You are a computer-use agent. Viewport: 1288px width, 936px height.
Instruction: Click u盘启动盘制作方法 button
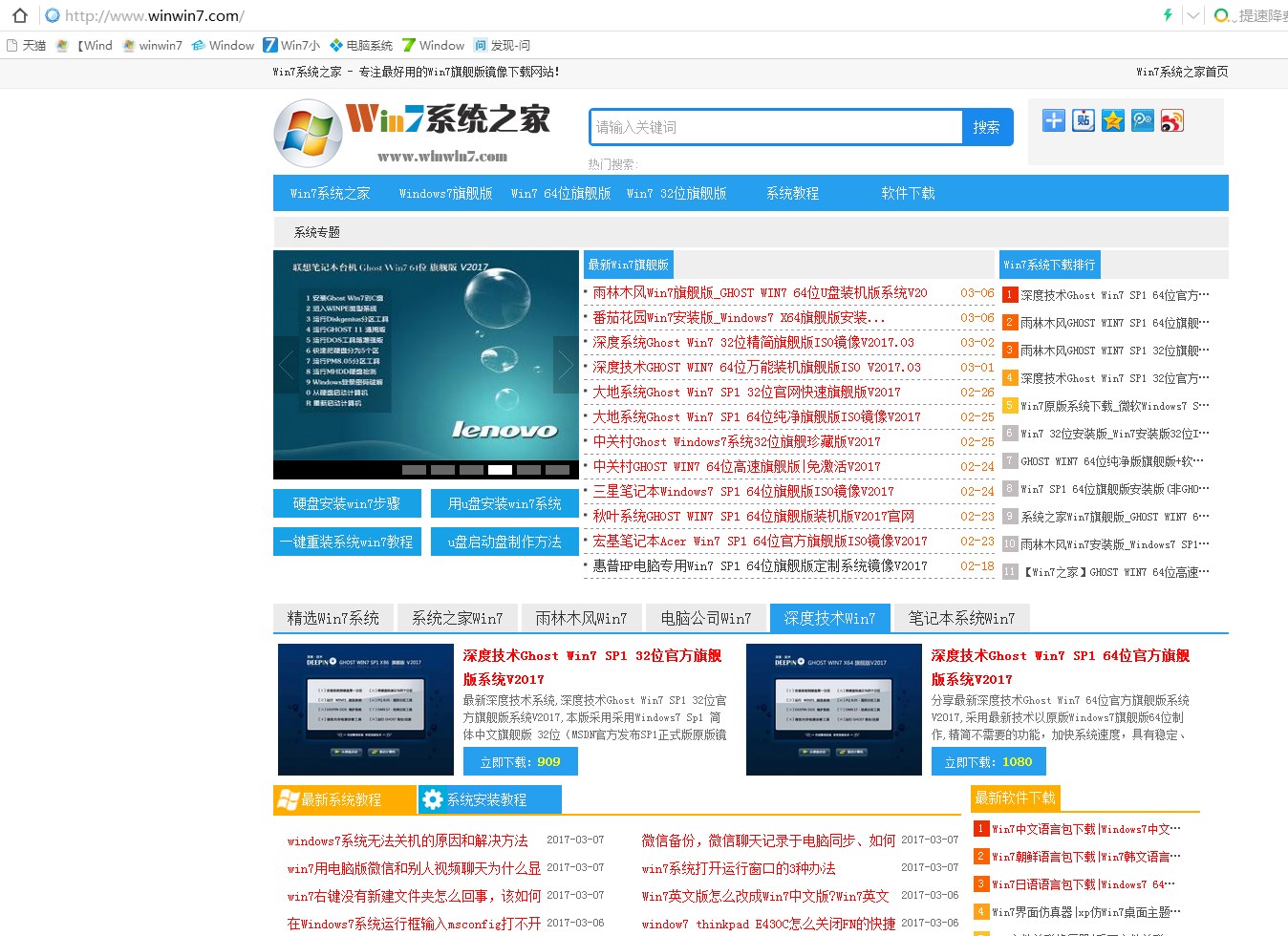(504, 542)
